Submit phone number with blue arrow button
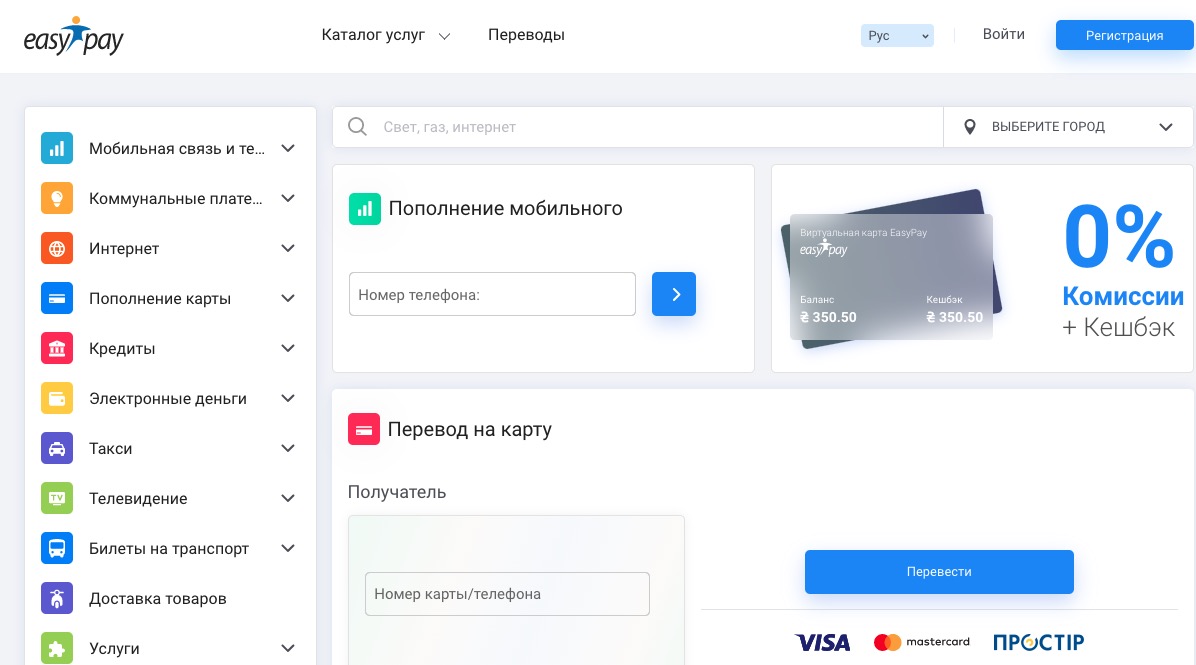Image resolution: width=1196 pixels, height=665 pixels. [x=674, y=294]
